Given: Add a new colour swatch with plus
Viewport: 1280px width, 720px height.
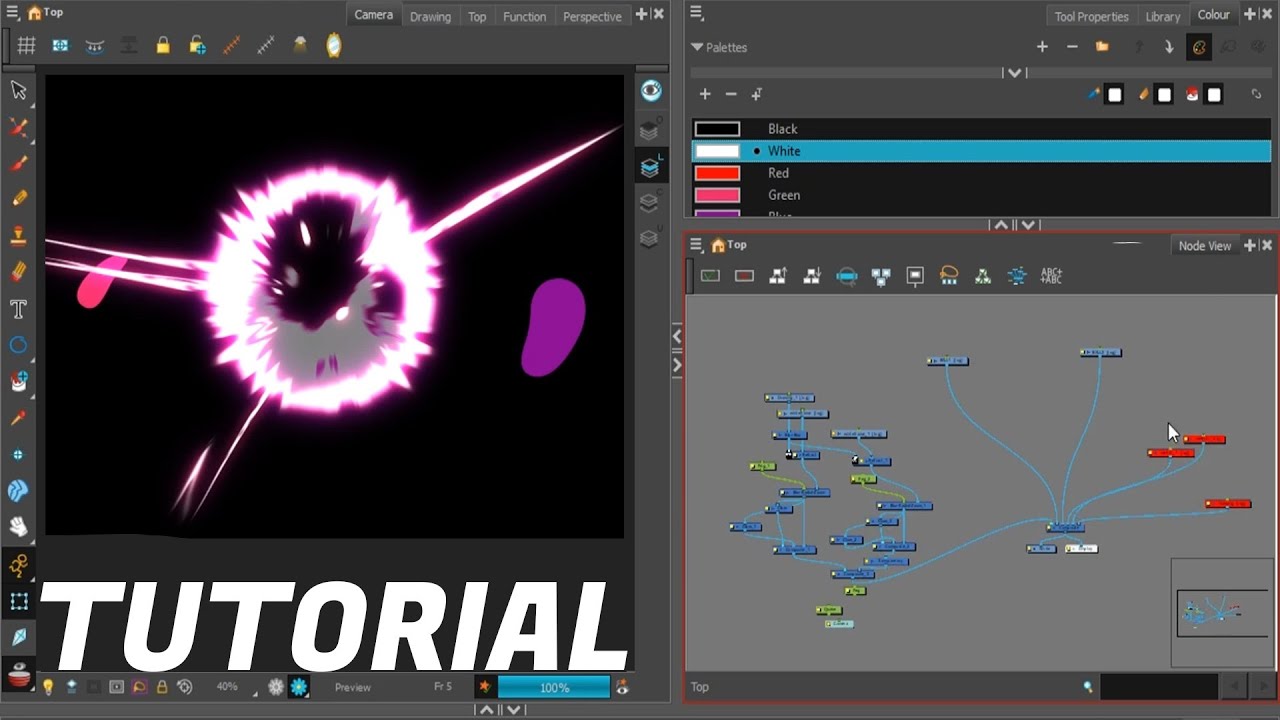Looking at the screenshot, I should tap(705, 94).
